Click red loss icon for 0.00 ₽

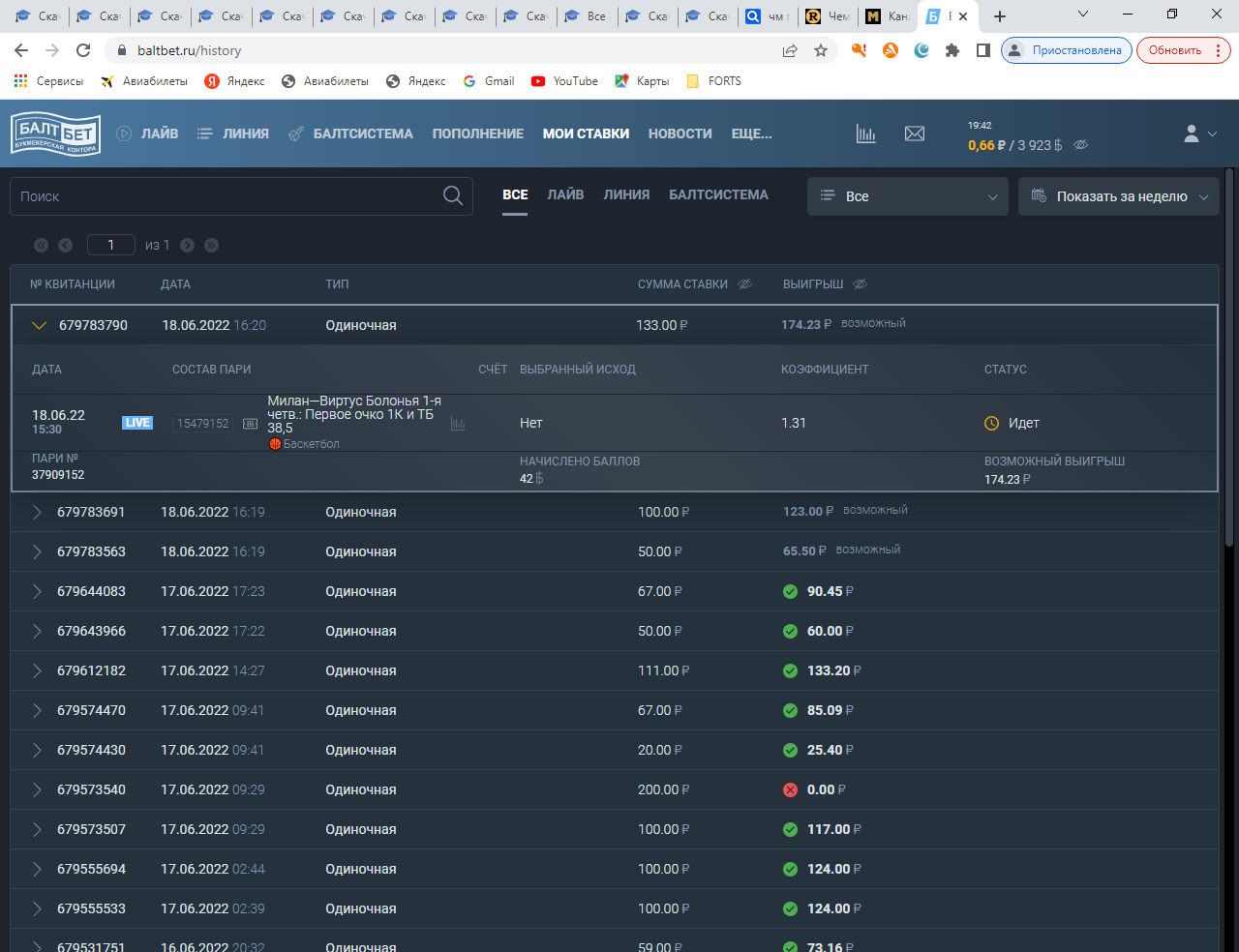click(790, 789)
